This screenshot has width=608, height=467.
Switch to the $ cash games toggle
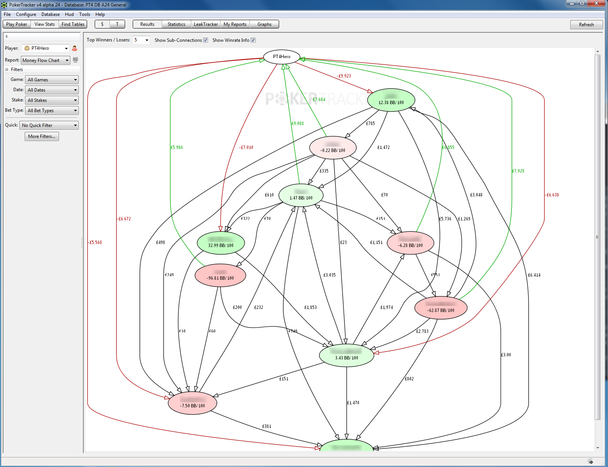102,24
